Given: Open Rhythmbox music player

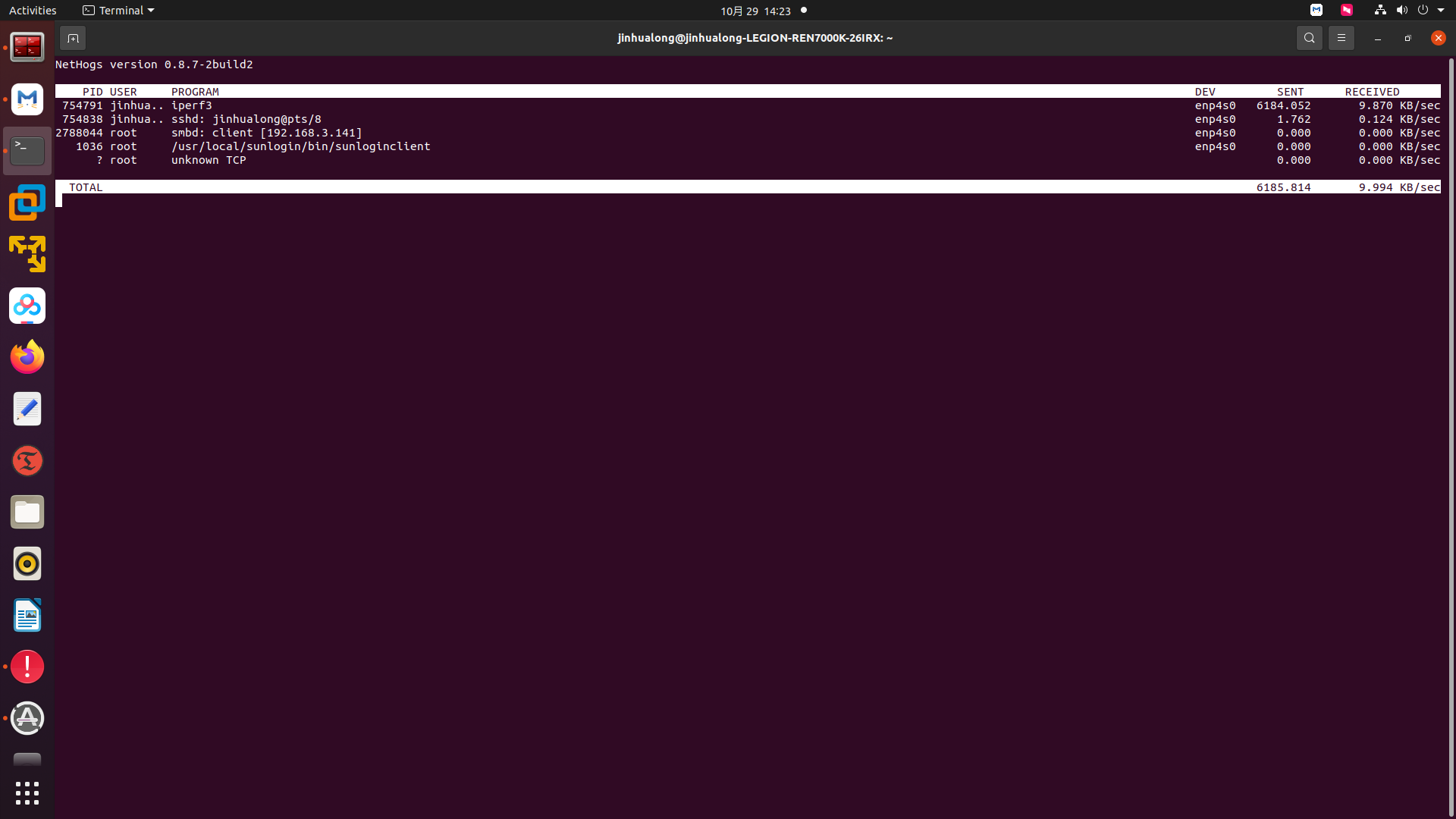Looking at the screenshot, I should (27, 564).
